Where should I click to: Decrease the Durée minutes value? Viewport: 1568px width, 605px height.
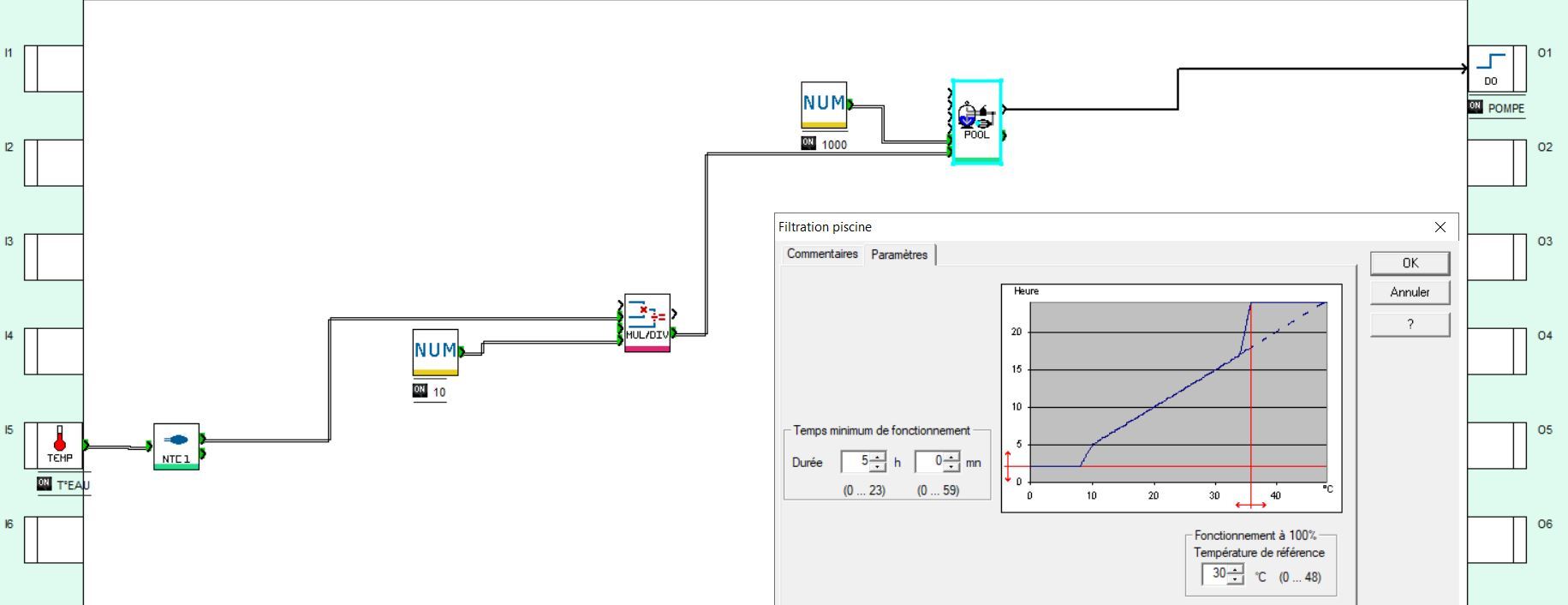click(x=951, y=467)
